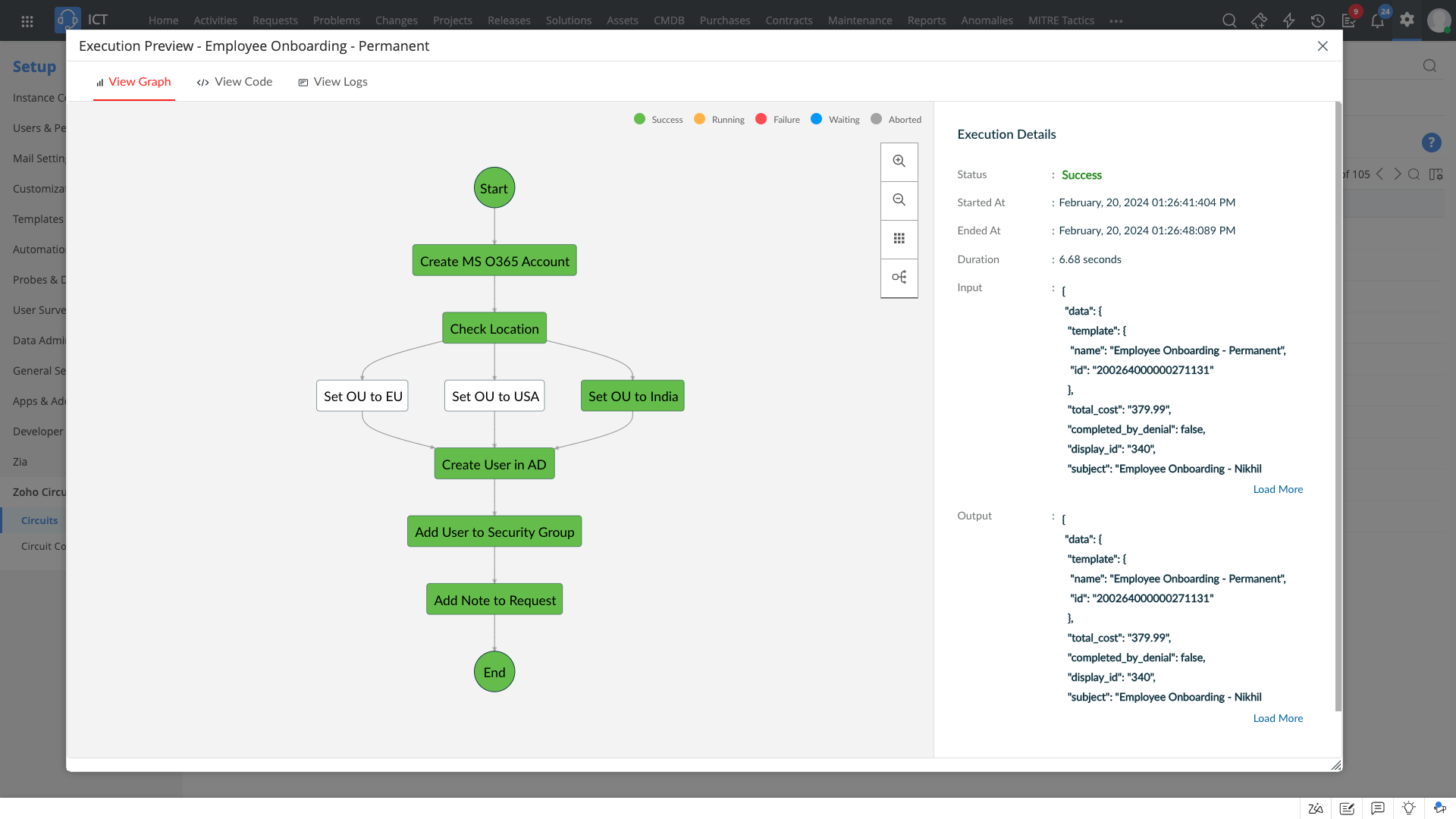Open the feedback editor icon at bottom right
The width and height of the screenshot is (1456, 819).
(x=1347, y=808)
